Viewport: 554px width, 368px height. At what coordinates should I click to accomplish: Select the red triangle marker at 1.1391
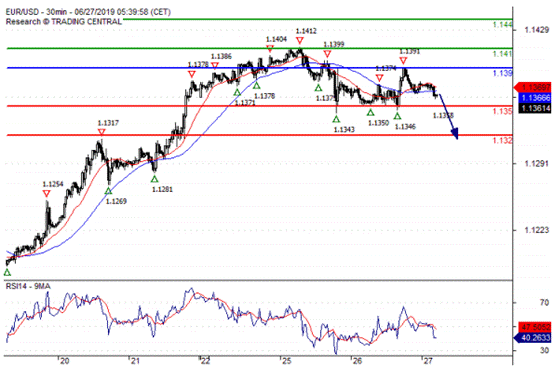403,61
